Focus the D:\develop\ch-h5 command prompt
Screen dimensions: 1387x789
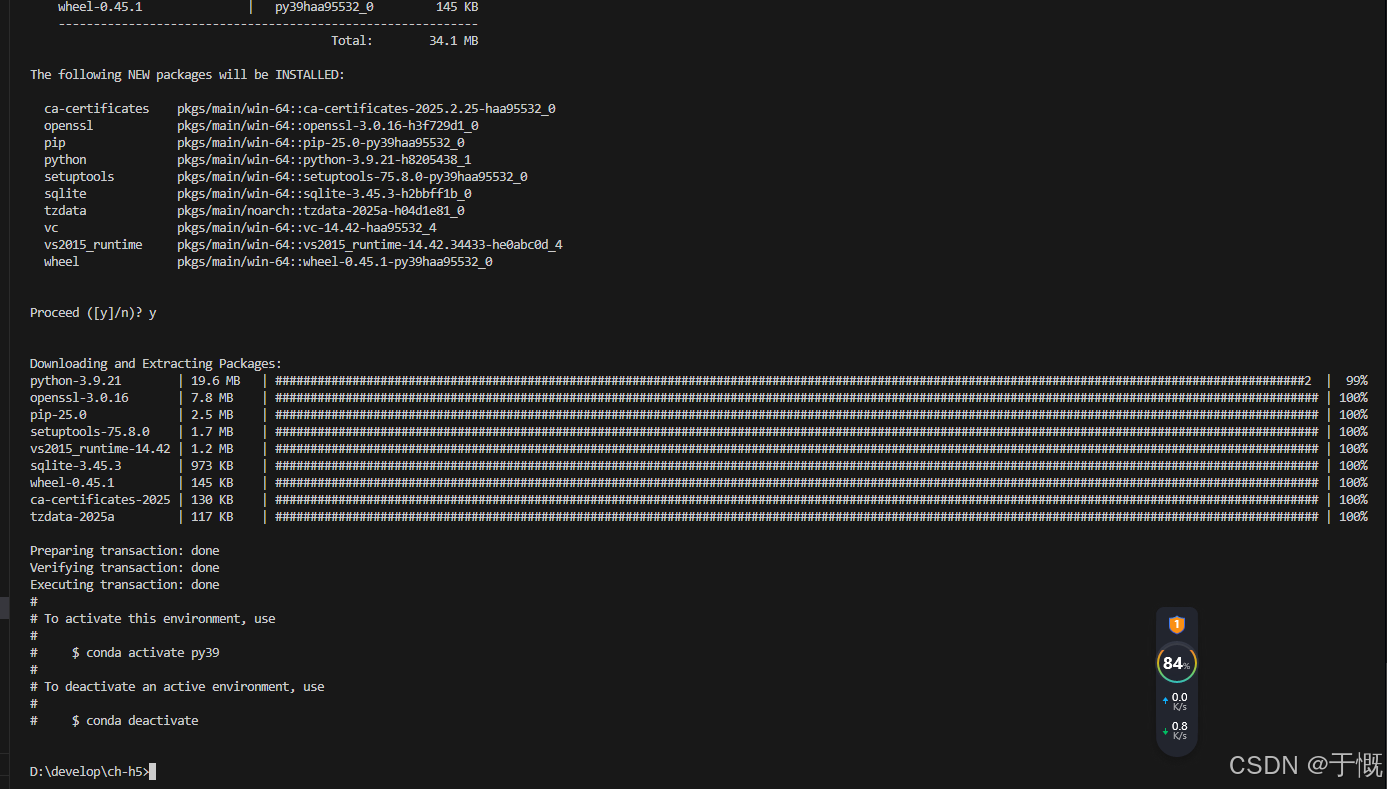(92, 771)
